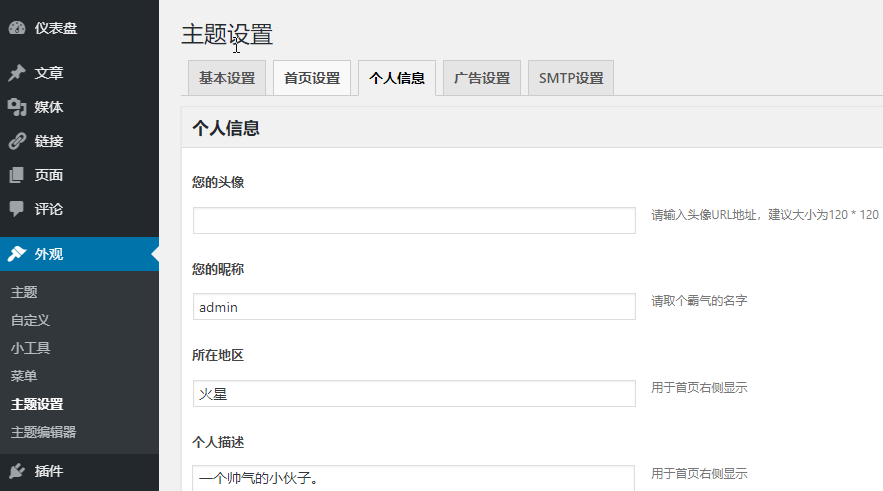Image resolution: width=883 pixels, height=491 pixels.
Task: Open 主题 under the Appearance submenu
Action: coord(24,292)
